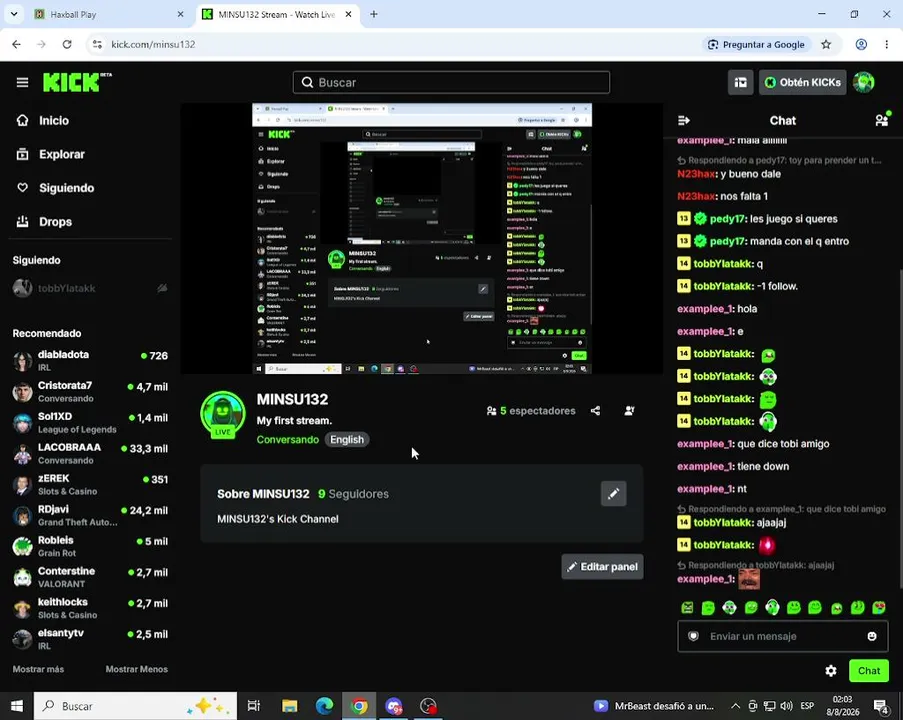Open chat settings gear icon
This screenshot has width=903, height=720.
(x=830, y=670)
